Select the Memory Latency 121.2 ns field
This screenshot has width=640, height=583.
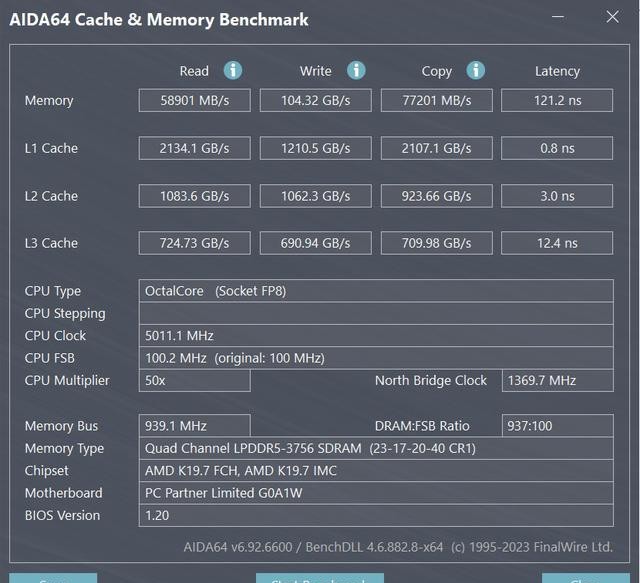pyautogui.click(x=557, y=100)
